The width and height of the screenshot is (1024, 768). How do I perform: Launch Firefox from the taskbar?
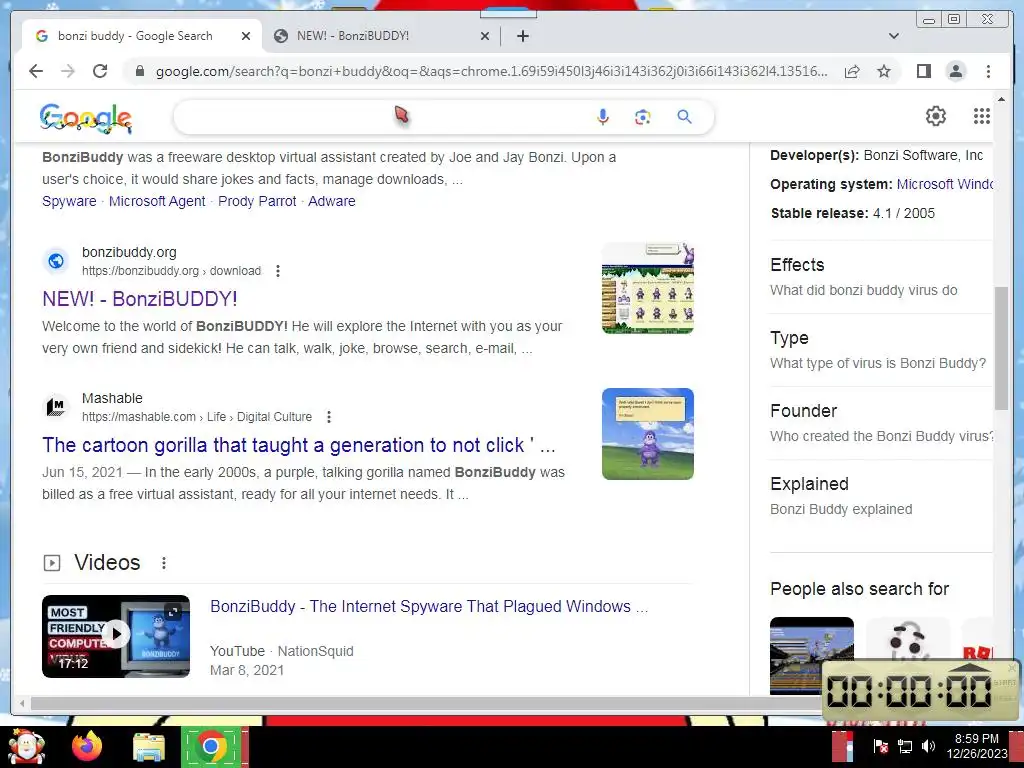pos(87,746)
